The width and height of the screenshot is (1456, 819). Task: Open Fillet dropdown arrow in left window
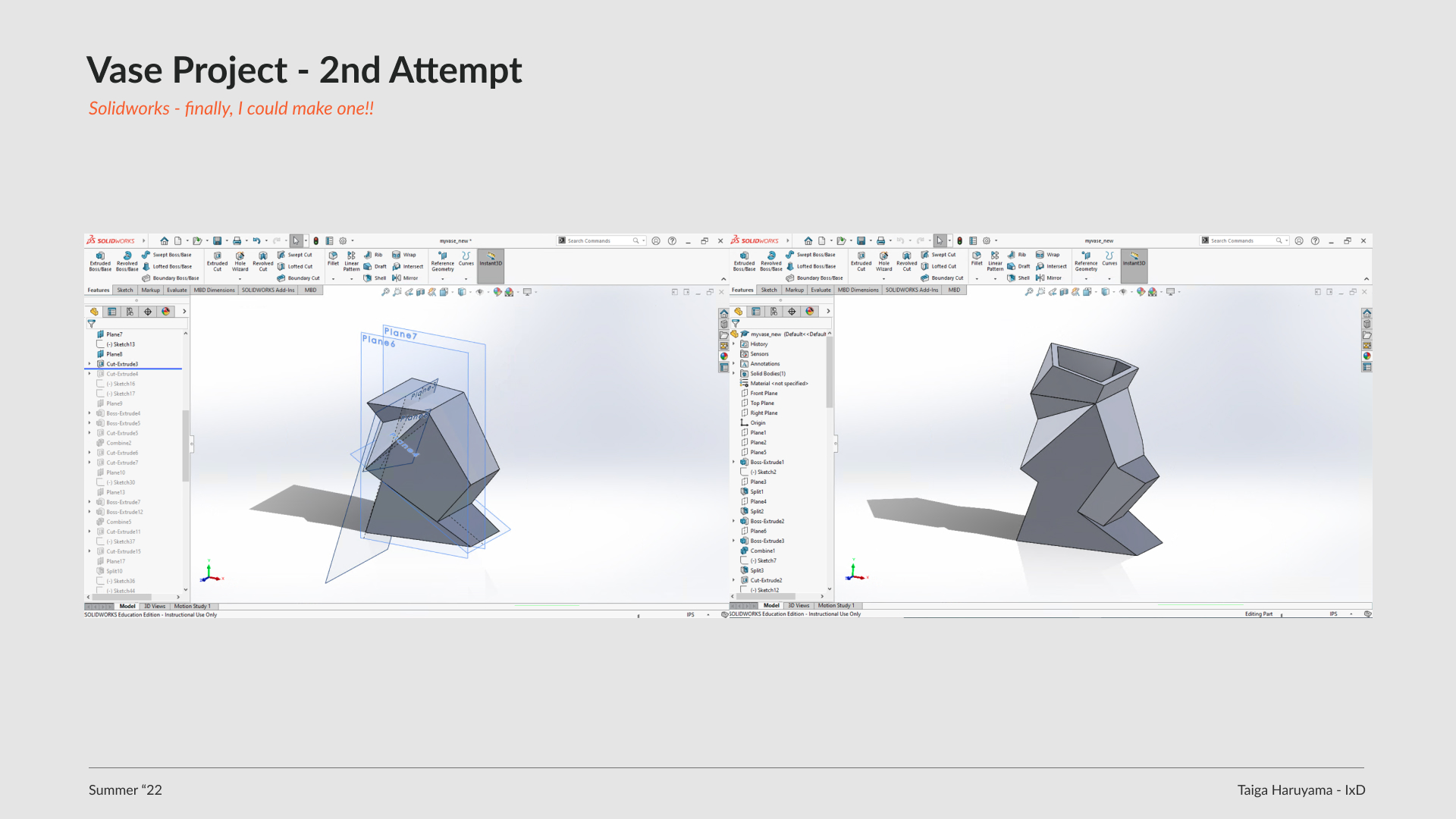[333, 279]
